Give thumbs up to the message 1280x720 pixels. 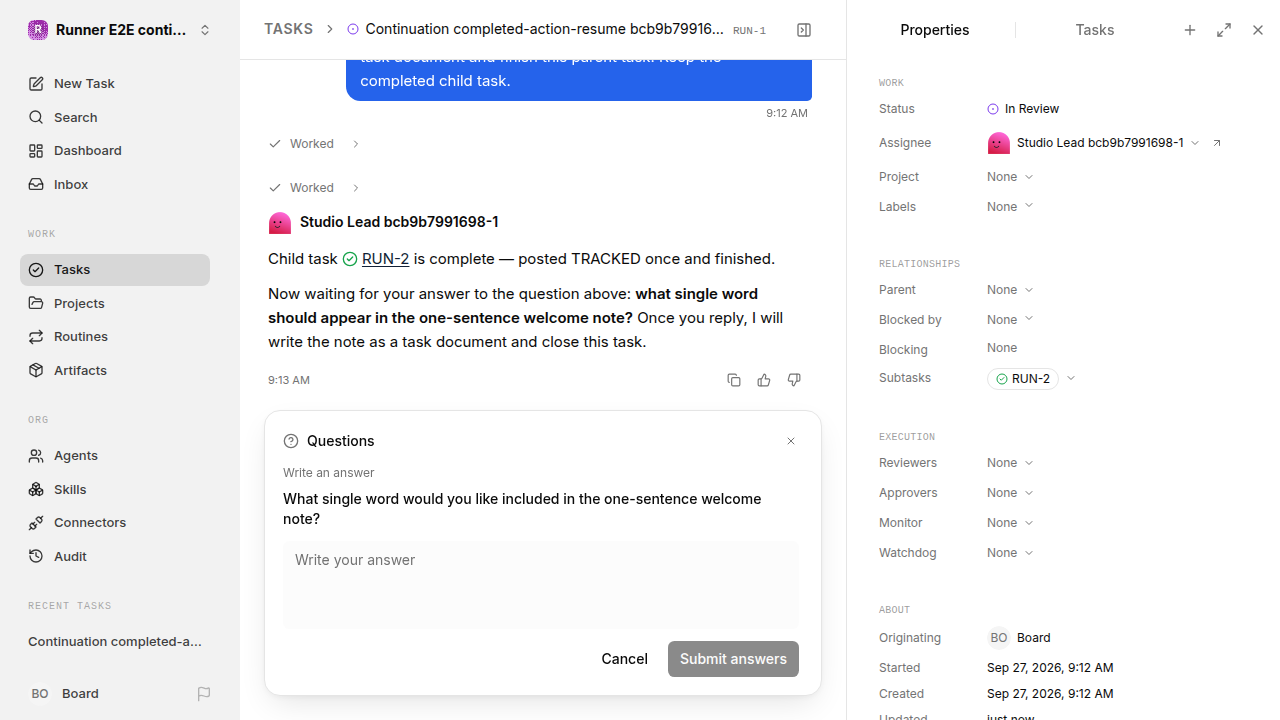764,380
